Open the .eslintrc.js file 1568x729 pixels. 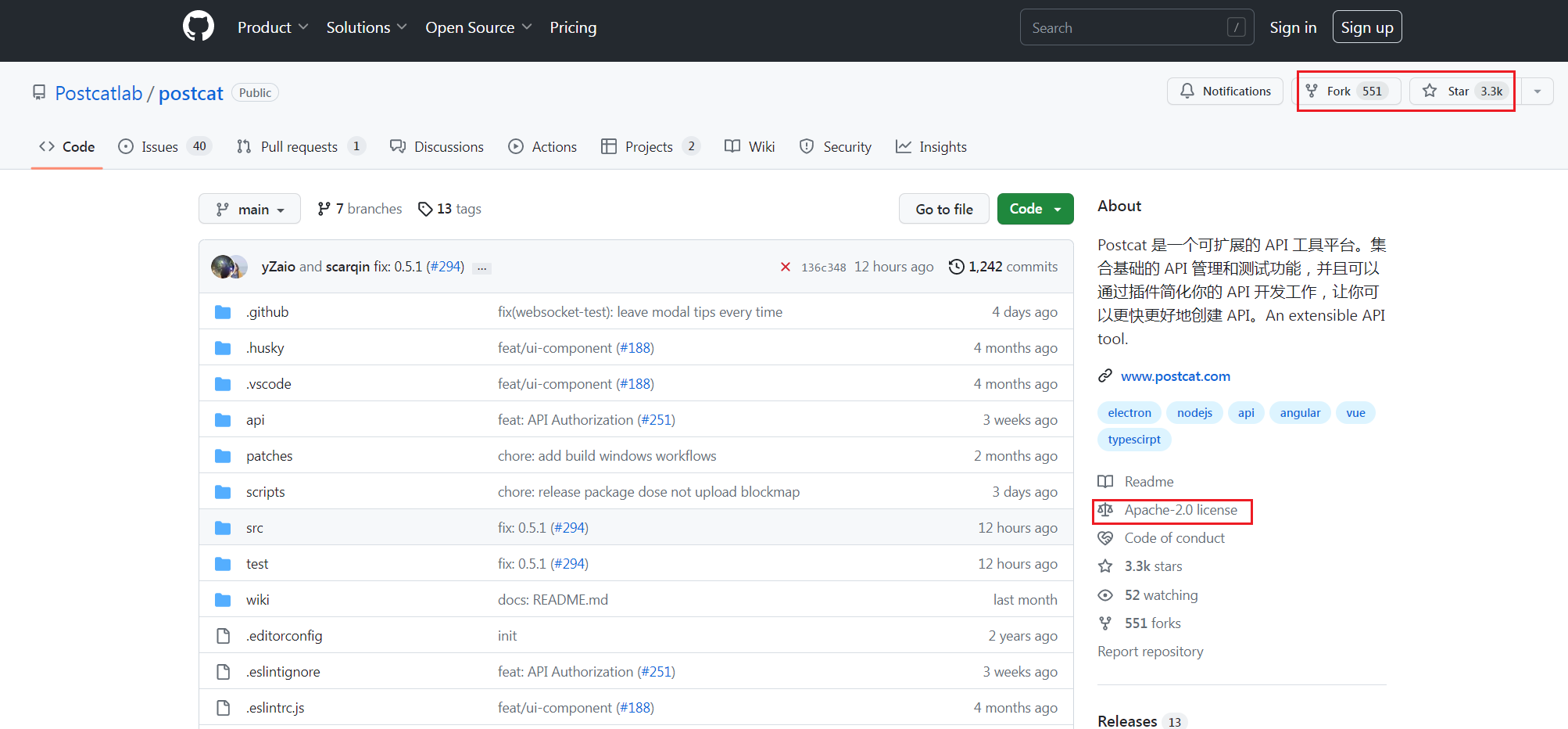[x=275, y=708]
